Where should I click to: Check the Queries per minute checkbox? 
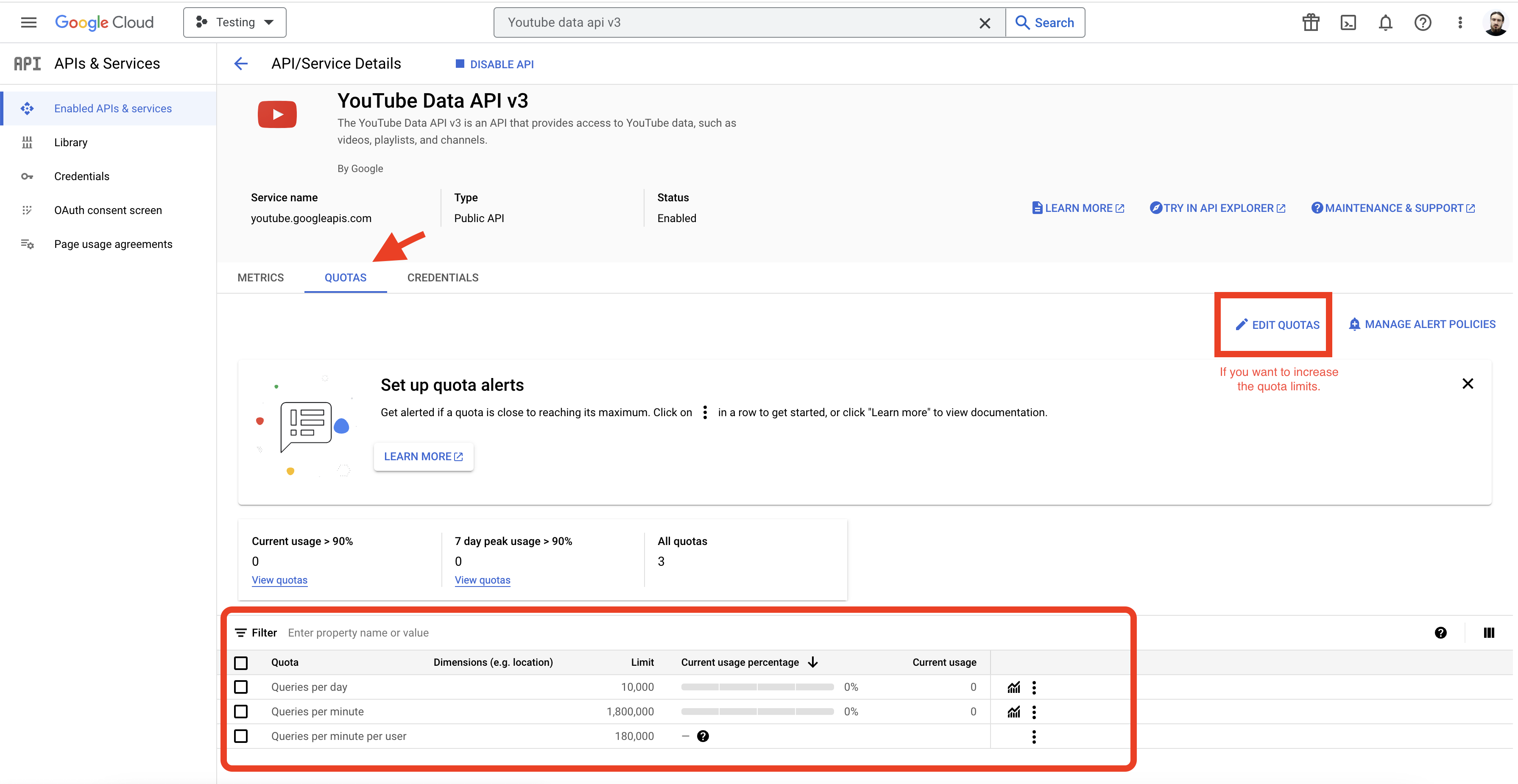pos(240,712)
